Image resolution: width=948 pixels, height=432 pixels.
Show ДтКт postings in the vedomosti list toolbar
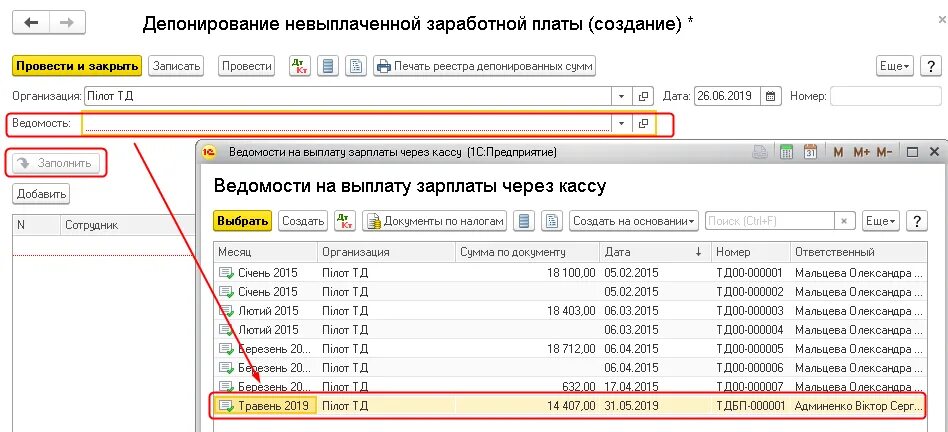coord(345,221)
